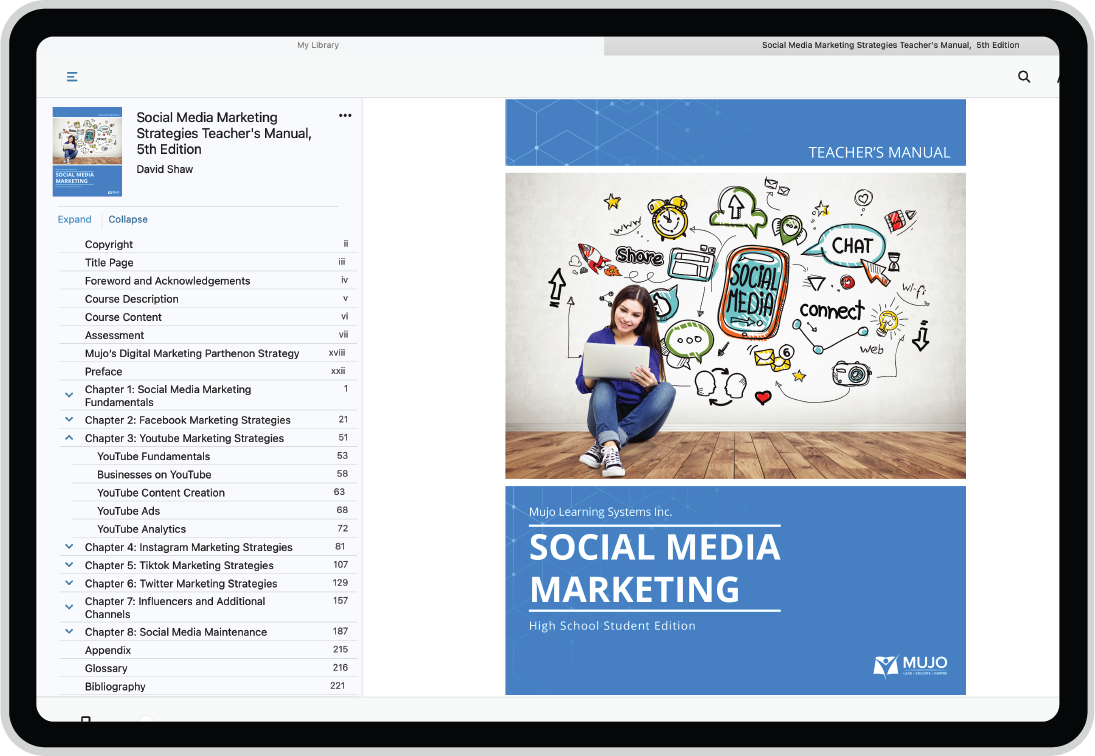Go to Title Page entry
Screen dimensions: 1095x756
pyautogui.click(x=208, y=262)
